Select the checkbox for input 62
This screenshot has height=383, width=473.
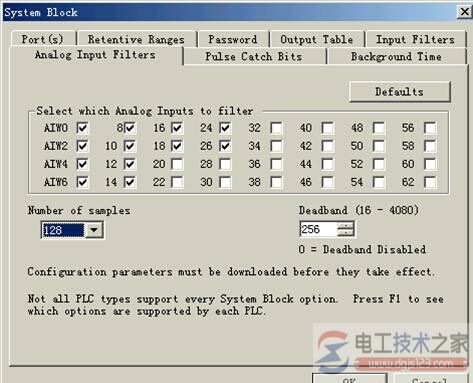pos(430,182)
